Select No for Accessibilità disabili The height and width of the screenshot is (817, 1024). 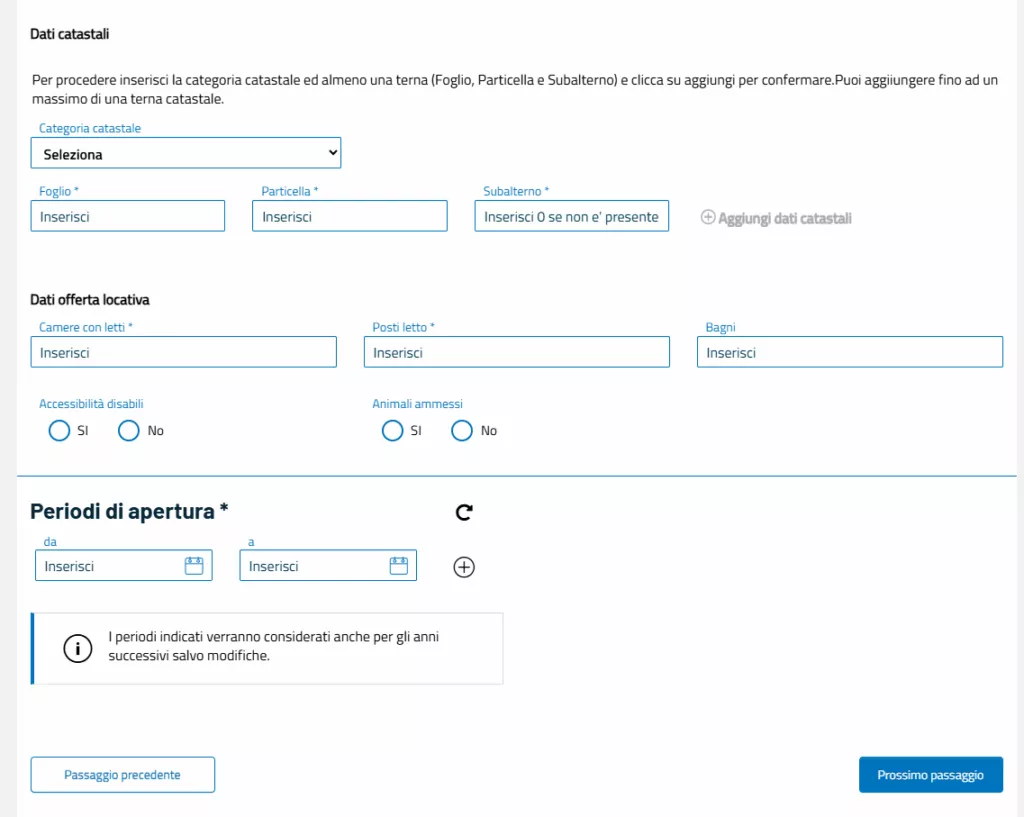click(x=129, y=431)
